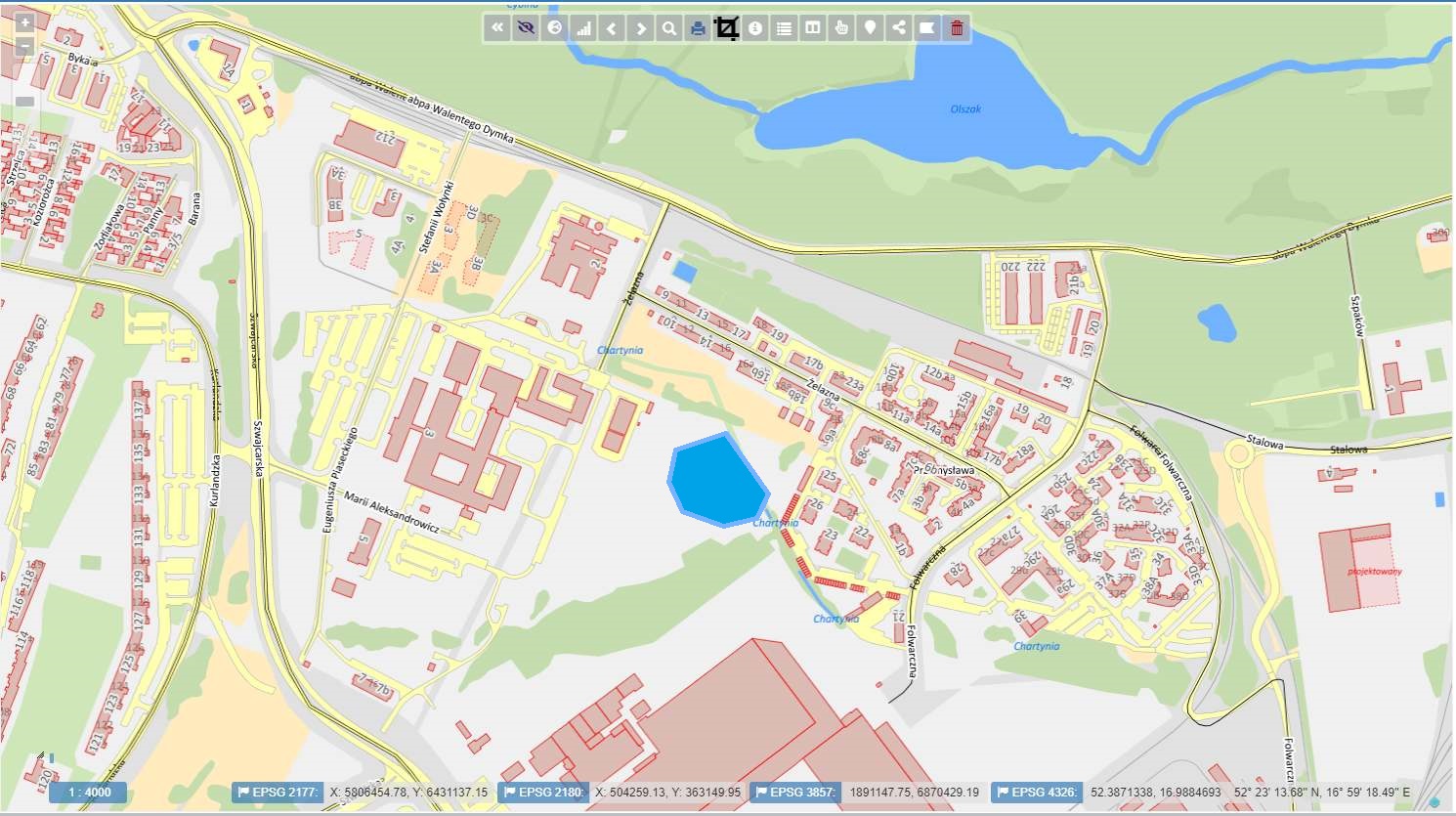
Task: Print the map with printer icon
Action: pyautogui.click(x=698, y=28)
